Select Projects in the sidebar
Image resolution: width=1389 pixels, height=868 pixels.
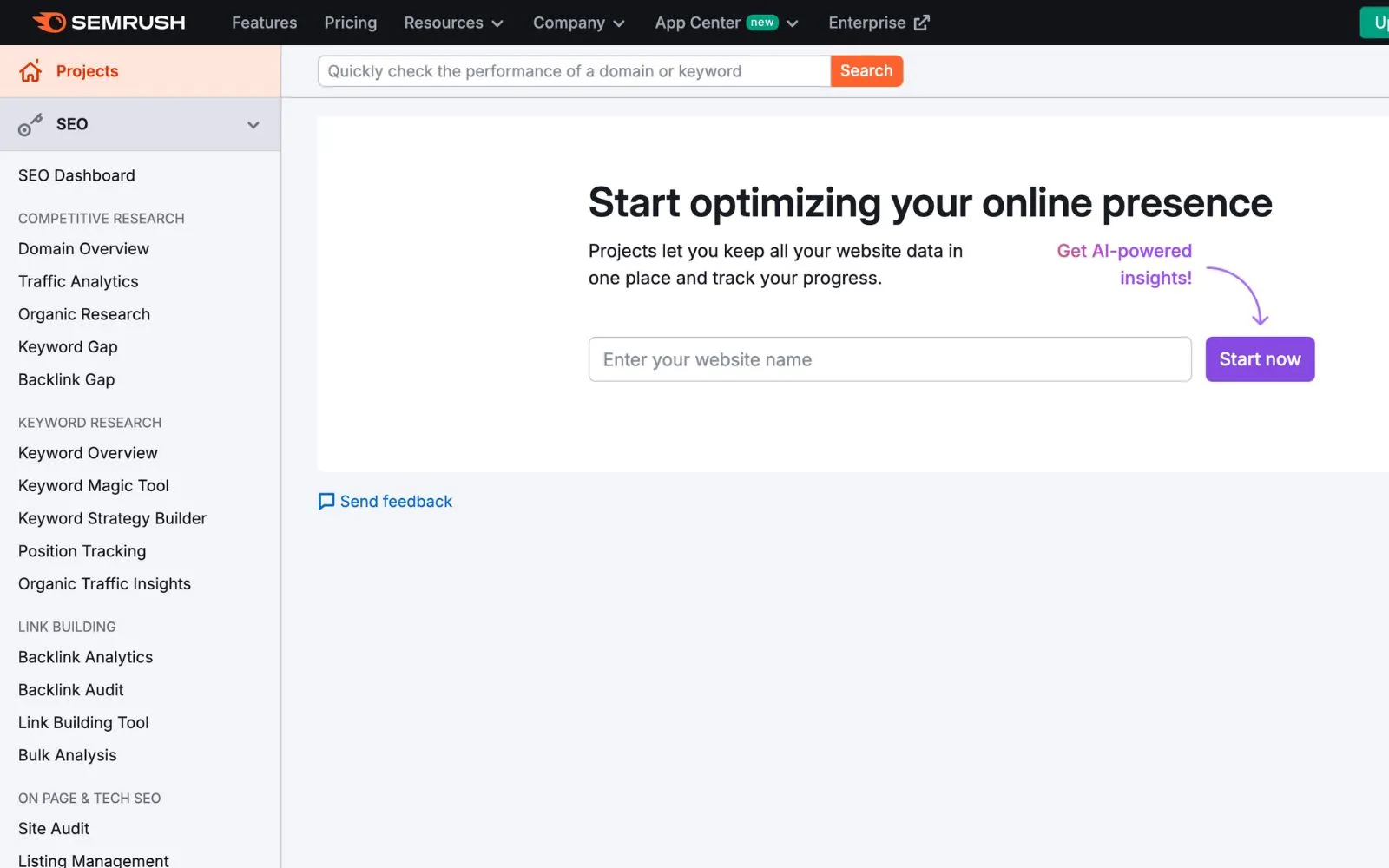(141, 71)
